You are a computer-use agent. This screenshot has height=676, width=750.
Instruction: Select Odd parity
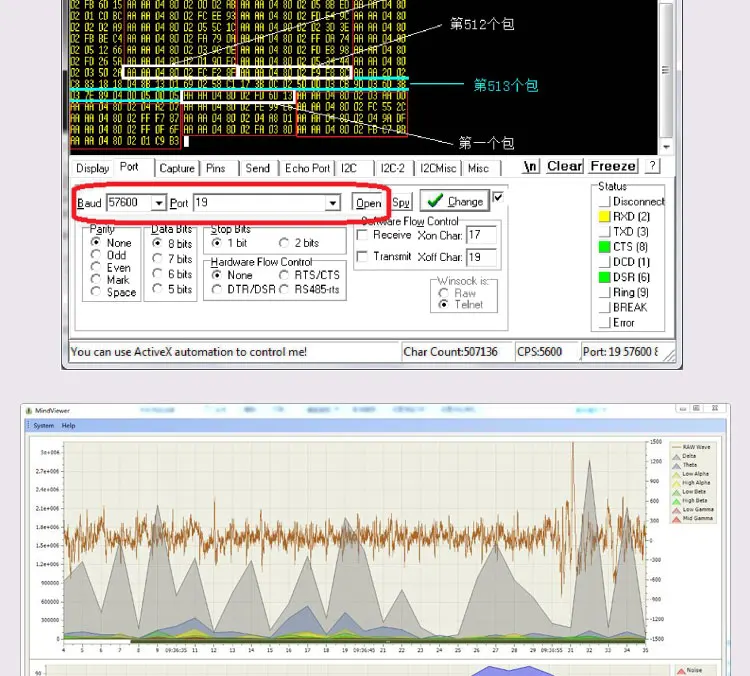coord(109,255)
